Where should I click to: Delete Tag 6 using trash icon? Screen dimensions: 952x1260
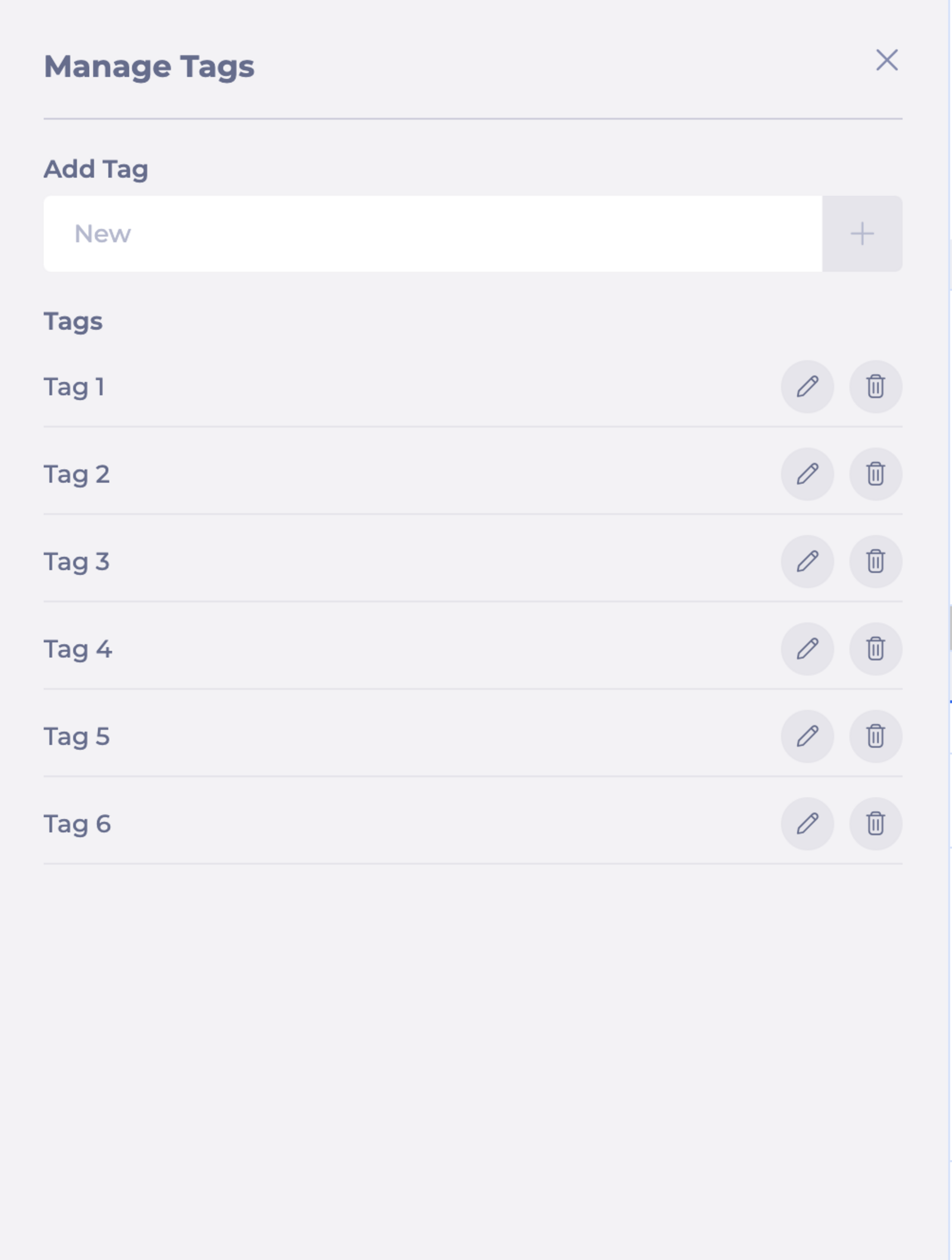(876, 824)
